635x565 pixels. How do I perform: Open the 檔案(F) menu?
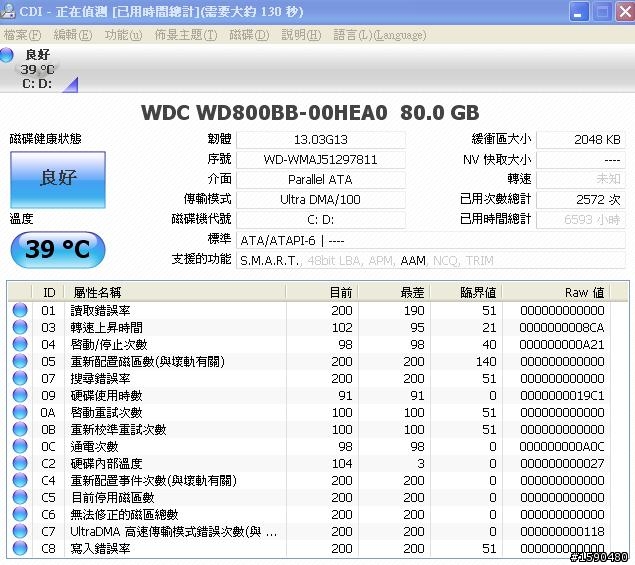tap(22, 35)
